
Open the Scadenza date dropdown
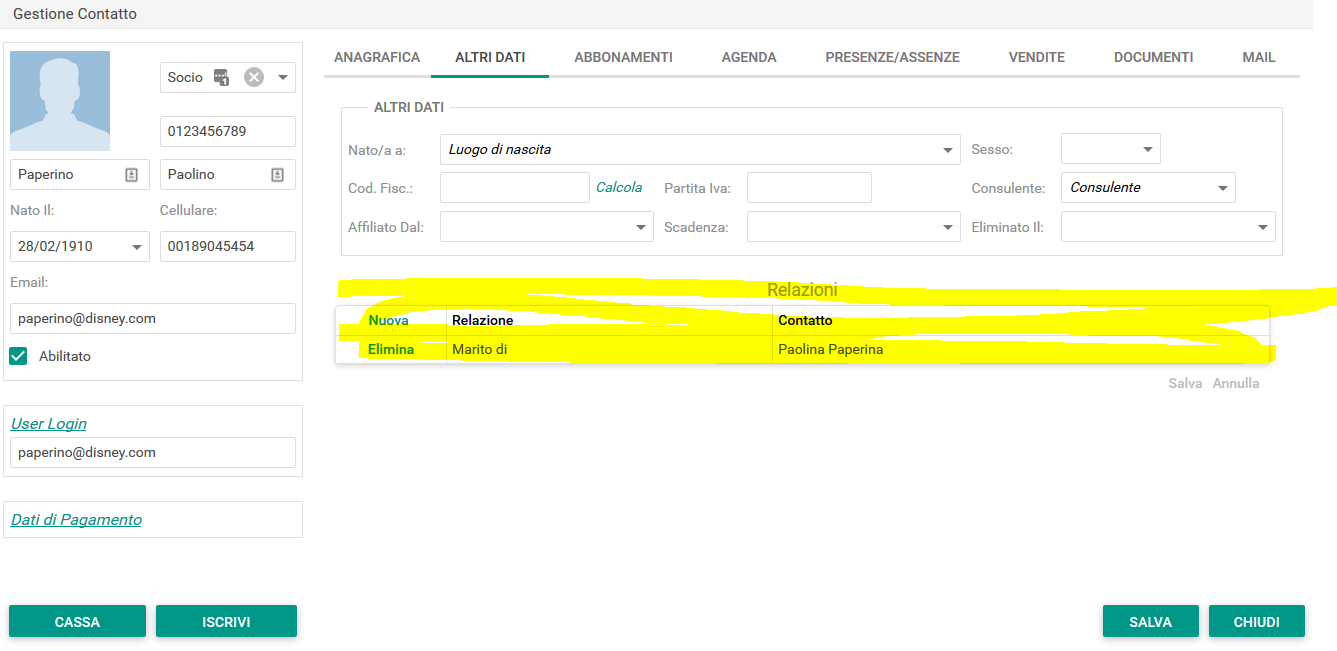click(x=947, y=228)
